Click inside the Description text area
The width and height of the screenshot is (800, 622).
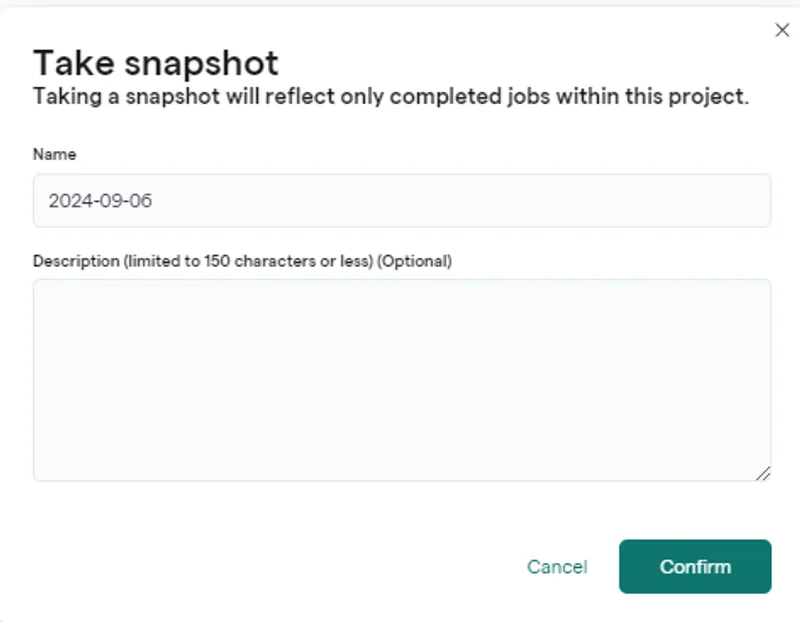click(401, 380)
